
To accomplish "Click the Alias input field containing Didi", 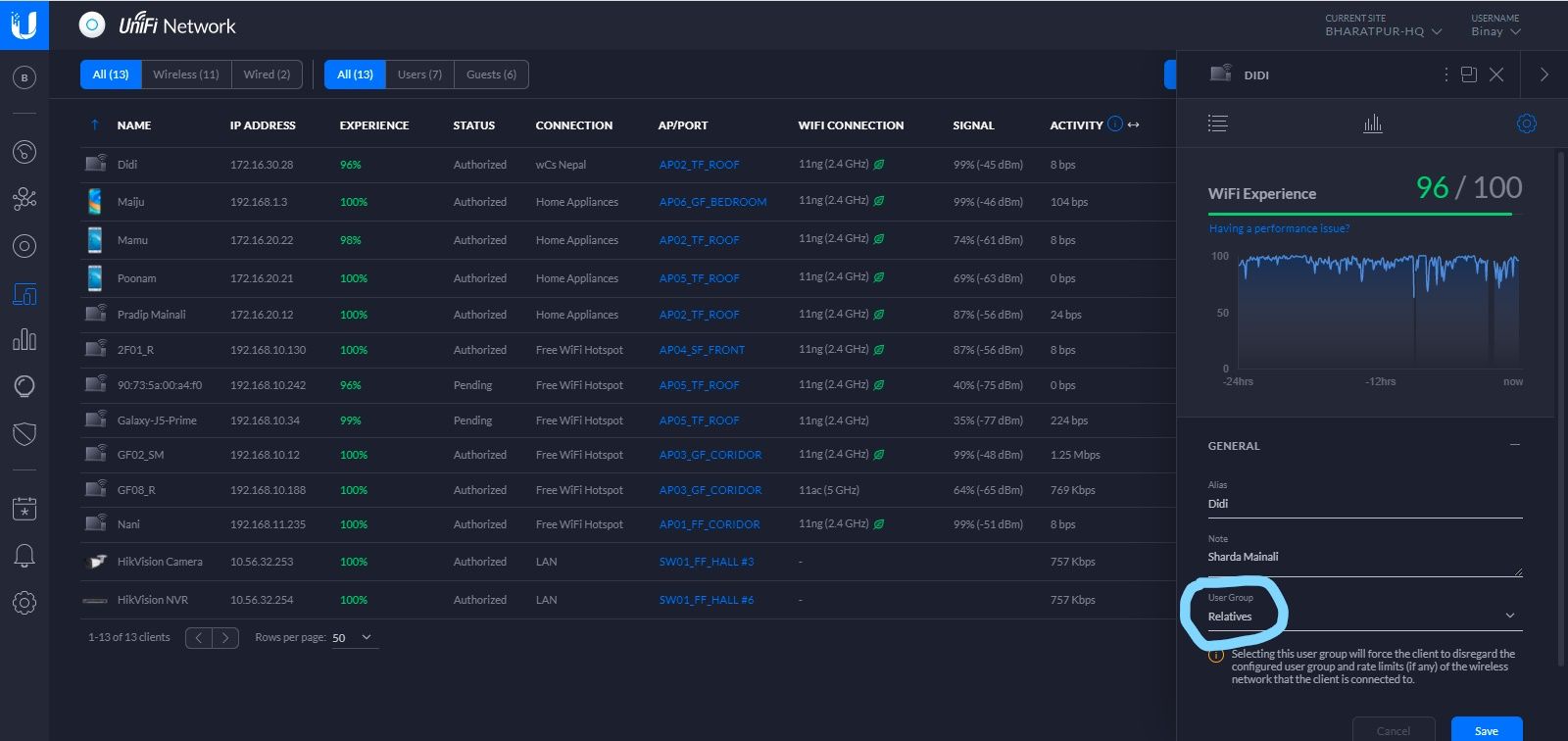I will pyautogui.click(x=1362, y=504).
